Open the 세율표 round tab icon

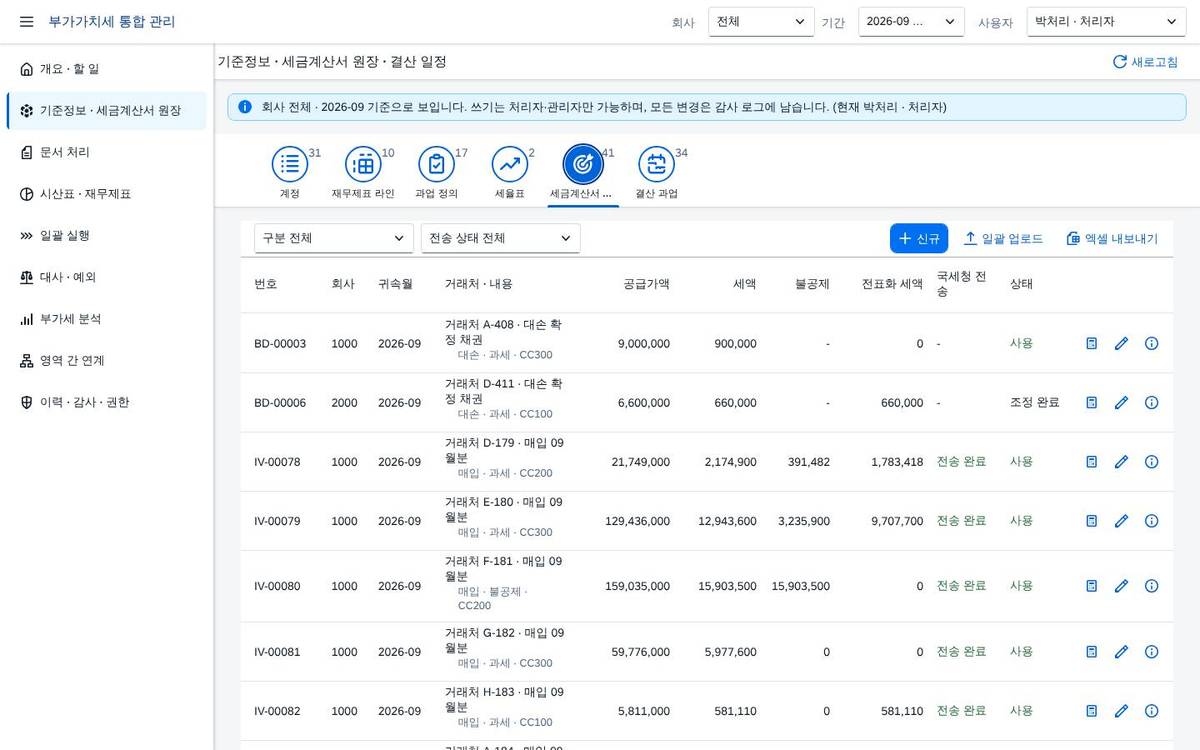coord(510,164)
